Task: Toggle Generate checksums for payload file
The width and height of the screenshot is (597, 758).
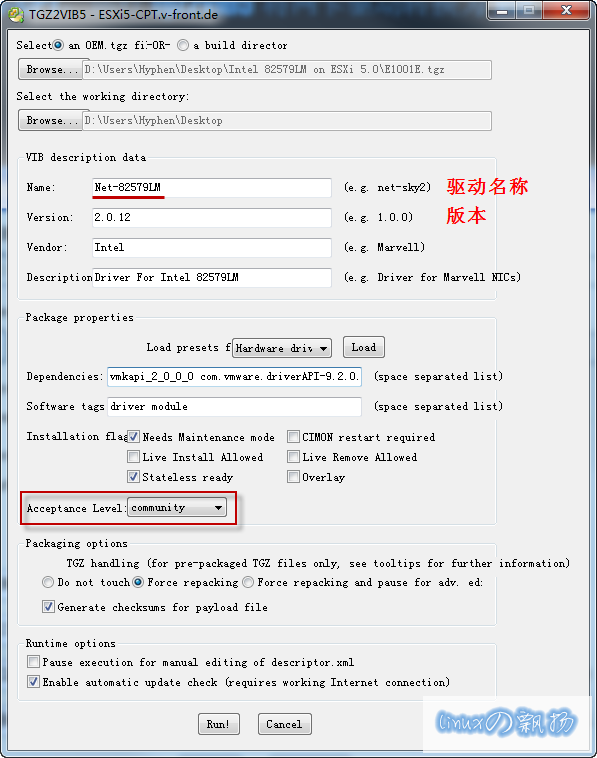Action: pos(48,607)
